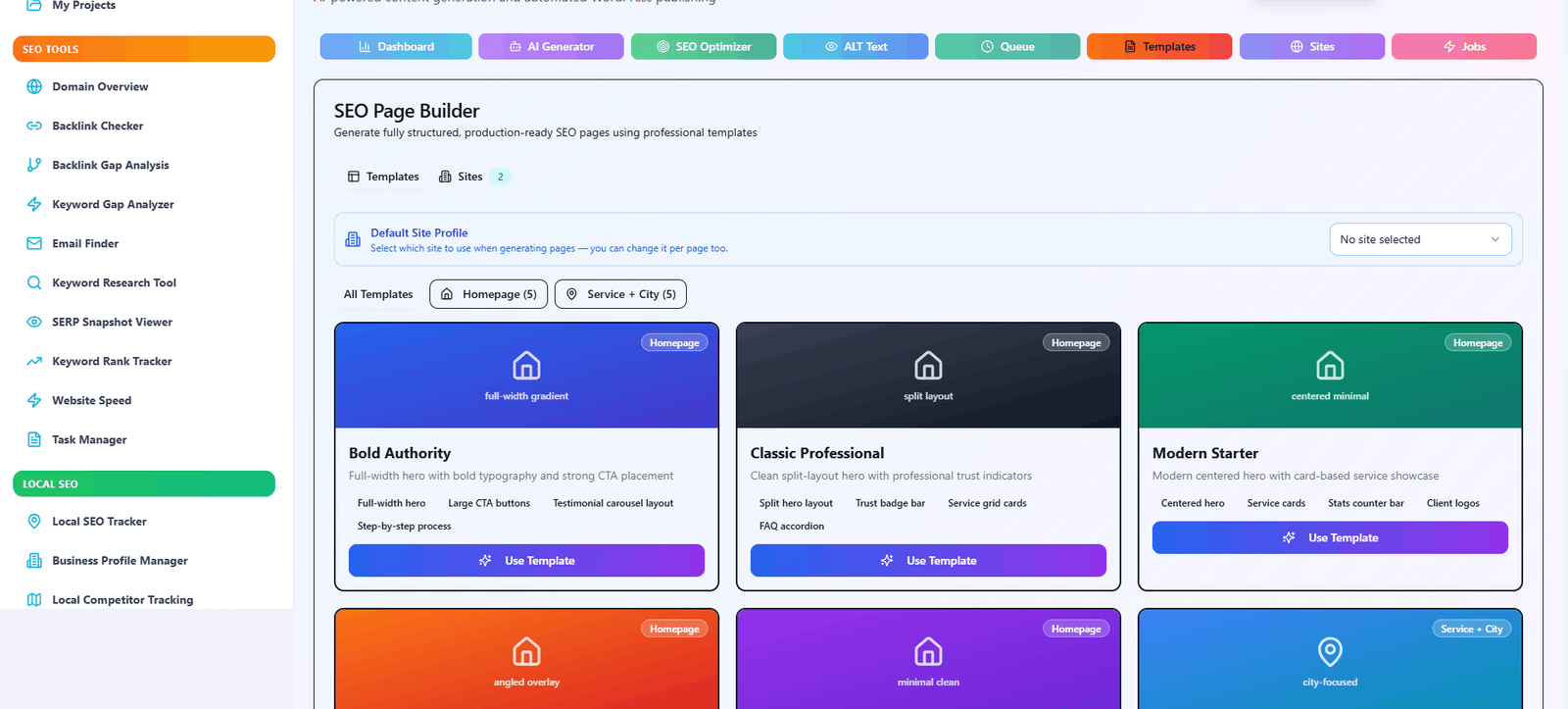Click the Domain Overview globe icon
The width and height of the screenshot is (1568, 709).
tap(34, 86)
